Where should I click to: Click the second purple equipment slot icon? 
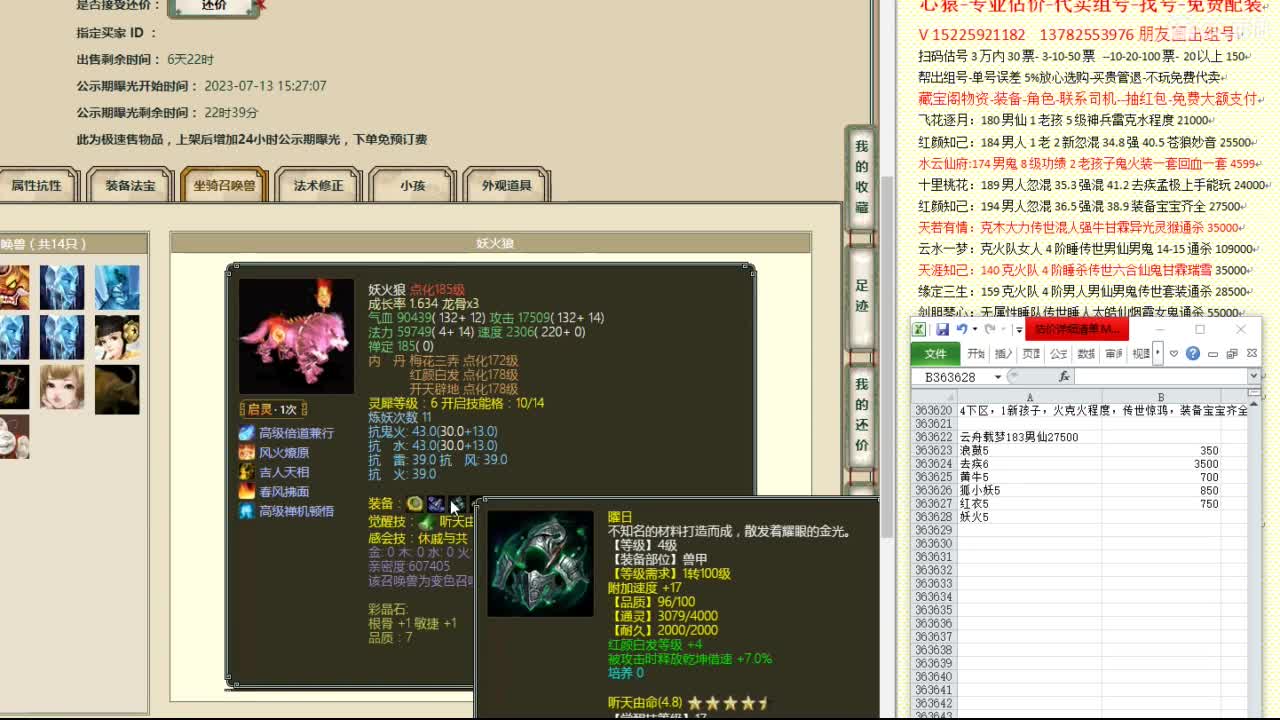click(x=436, y=504)
